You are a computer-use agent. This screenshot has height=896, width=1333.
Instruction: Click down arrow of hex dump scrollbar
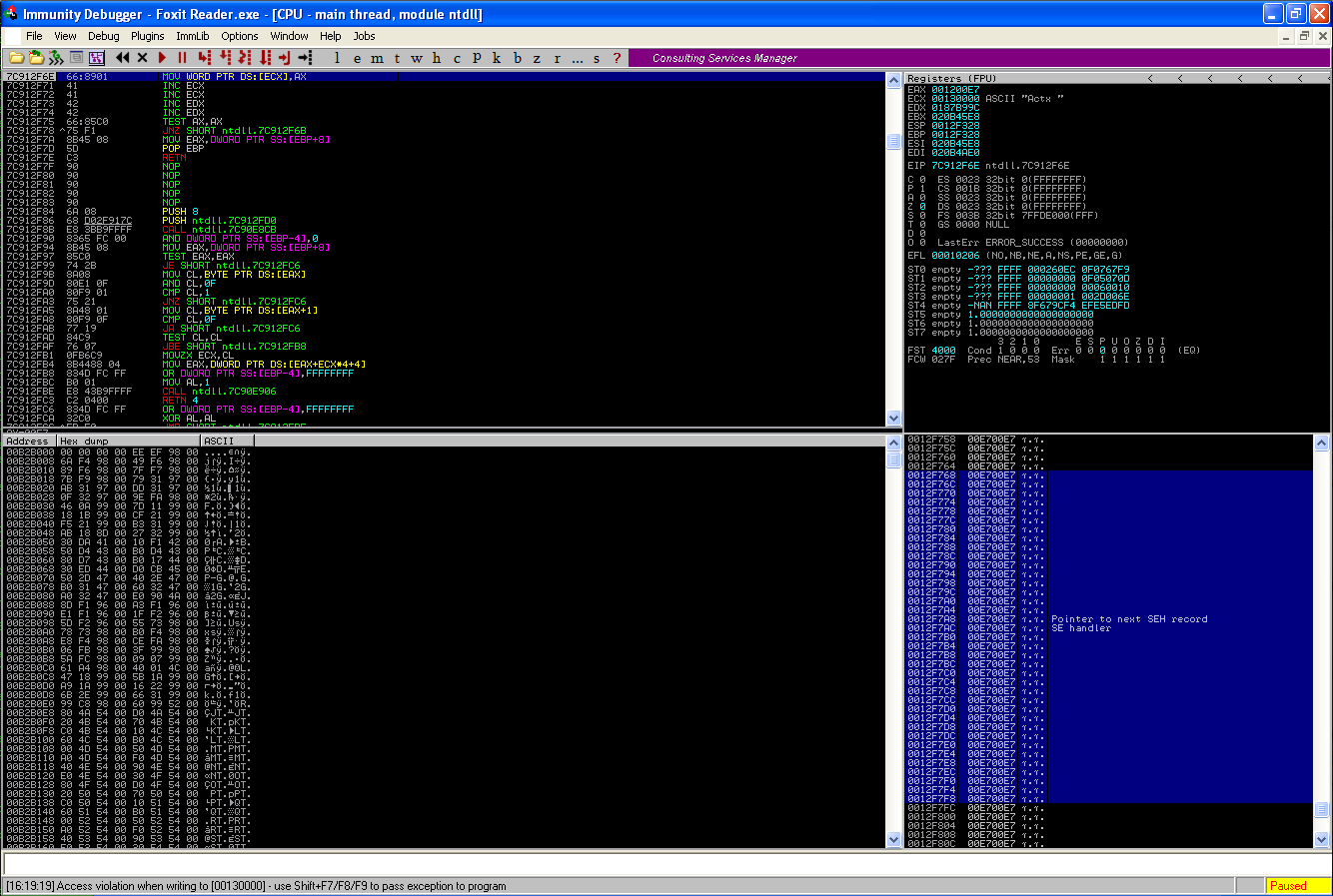(x=894, y=840)
